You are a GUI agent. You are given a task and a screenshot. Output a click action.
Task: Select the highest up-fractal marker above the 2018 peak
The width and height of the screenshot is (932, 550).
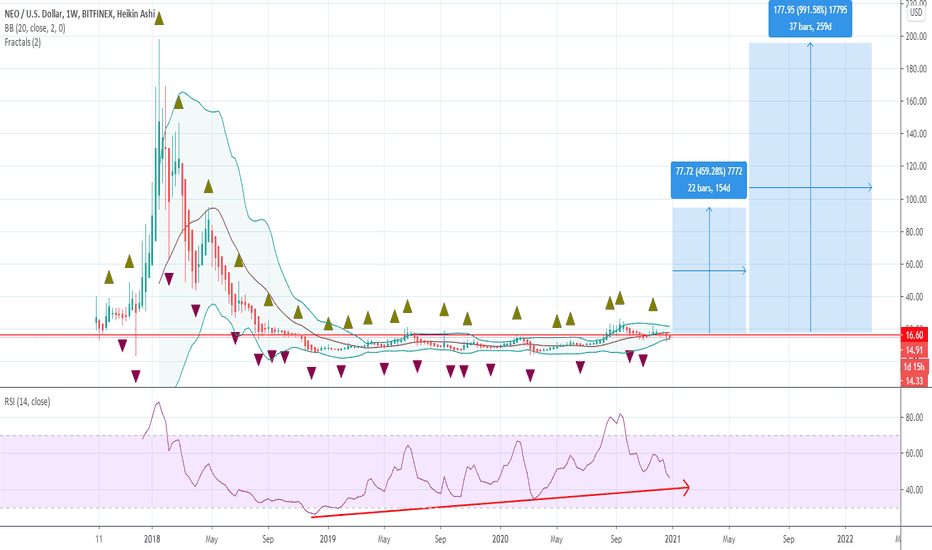click(159, 18)
